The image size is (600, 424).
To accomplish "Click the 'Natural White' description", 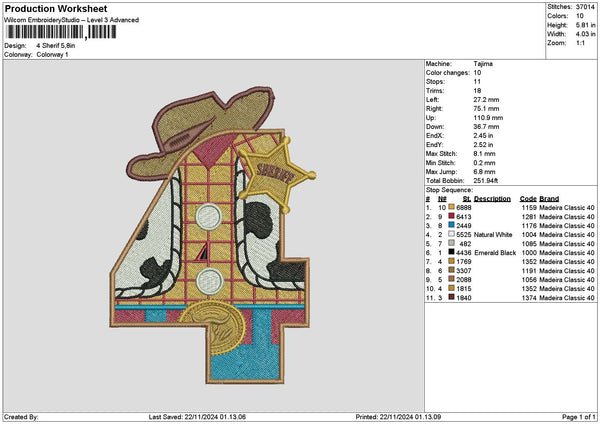I will point(493,235).
